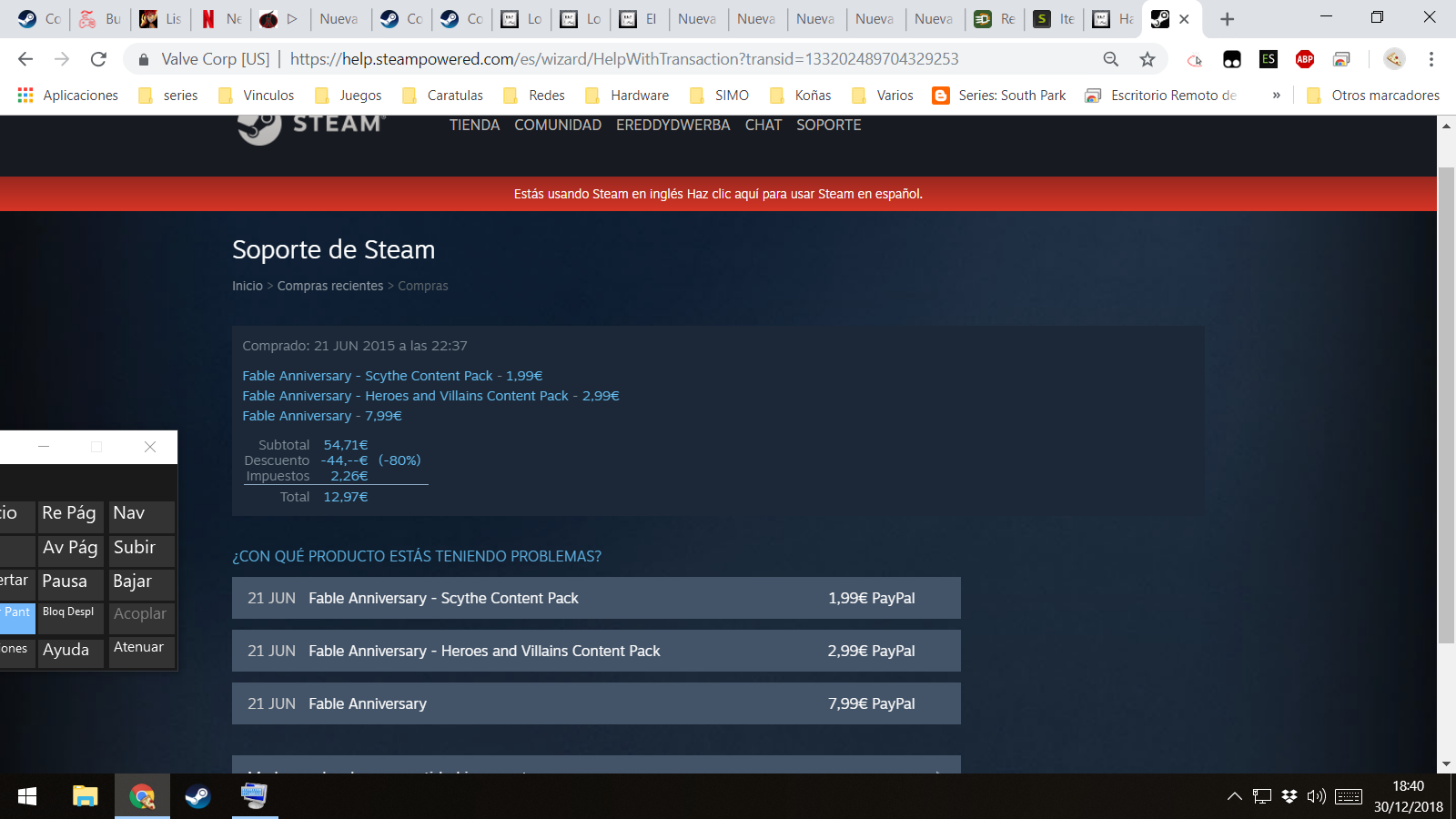Toggle Bloq Despl key on on-screen keyboard
Image resolution: width=1456 pixels, height=819 pixels.
click(69, 617)
